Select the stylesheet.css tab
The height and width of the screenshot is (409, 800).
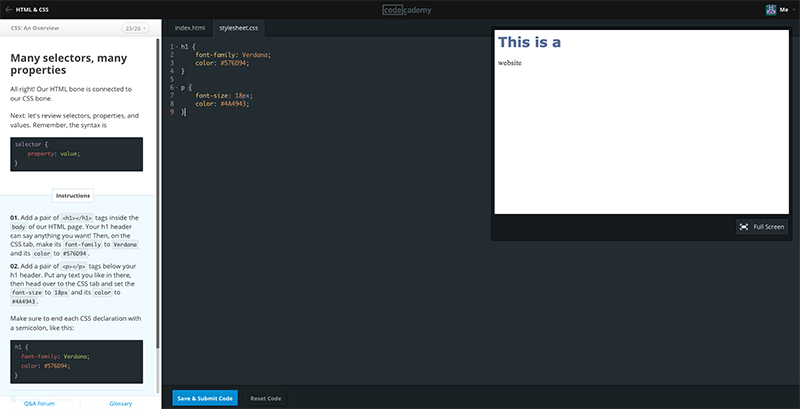pos(240,28)
